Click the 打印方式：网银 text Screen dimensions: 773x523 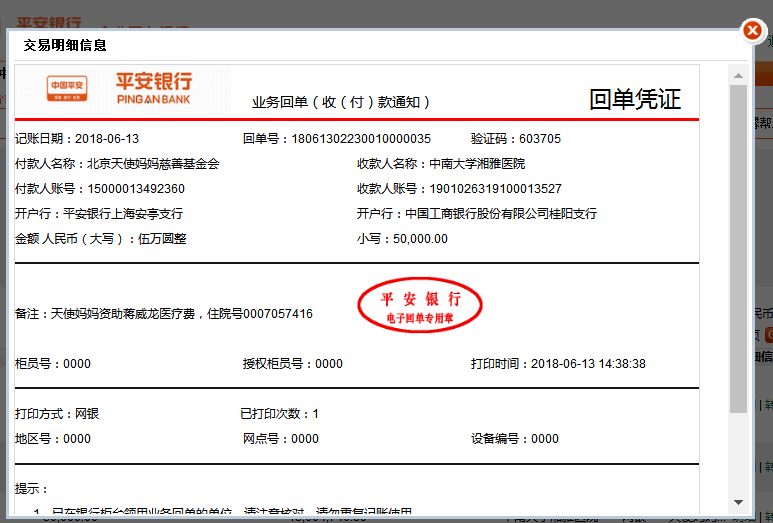coord(57,414)
